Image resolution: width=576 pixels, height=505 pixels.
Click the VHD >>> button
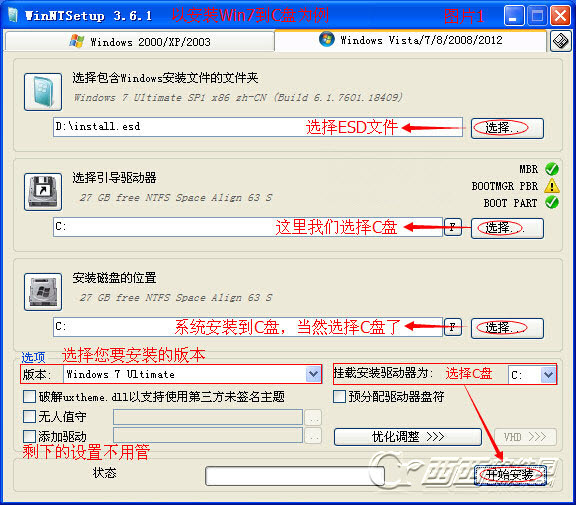[525, 437]
